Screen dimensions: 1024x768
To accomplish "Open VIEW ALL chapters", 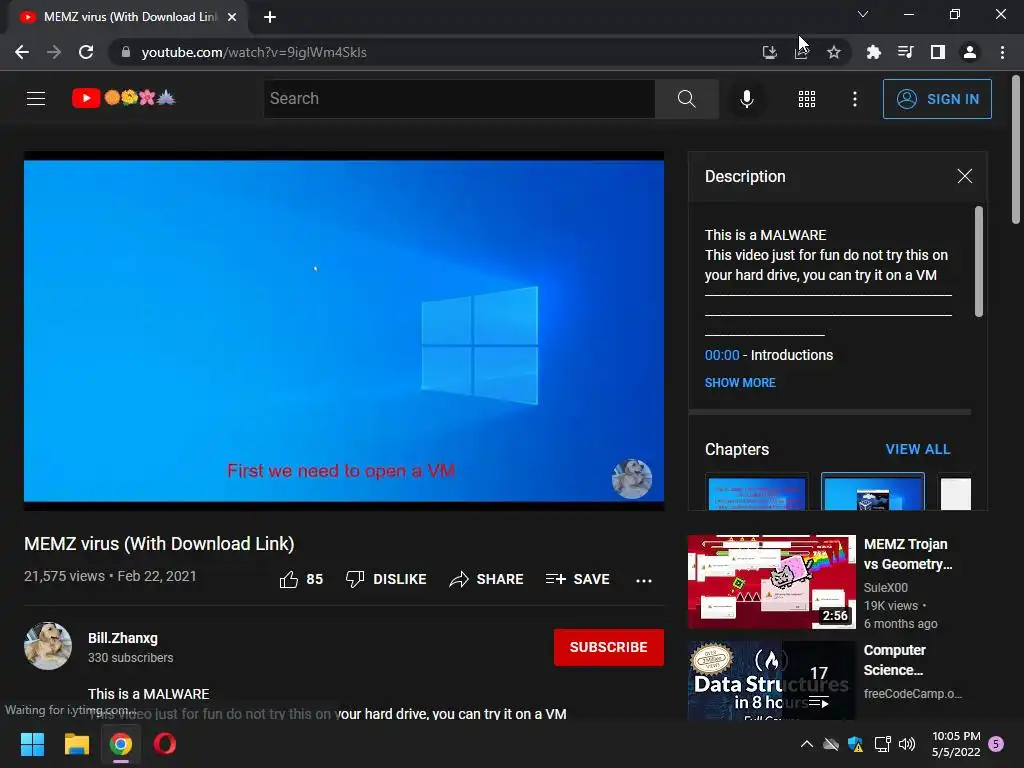I will tap(918, 449).
